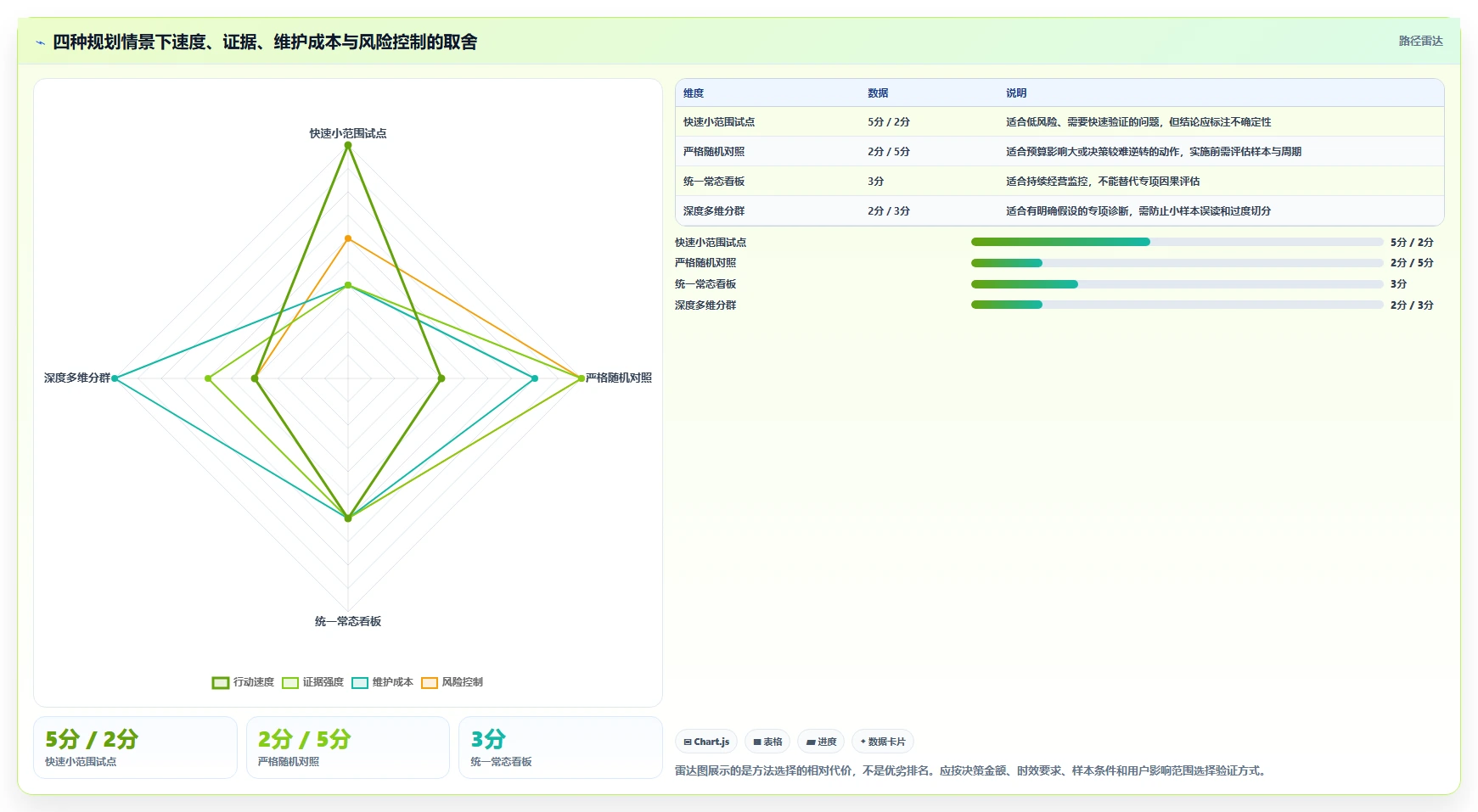Image resolution: width=1478 pixels, height=812 pixels.
Task: Click the 数据 column header
Action: click(878, 93)
